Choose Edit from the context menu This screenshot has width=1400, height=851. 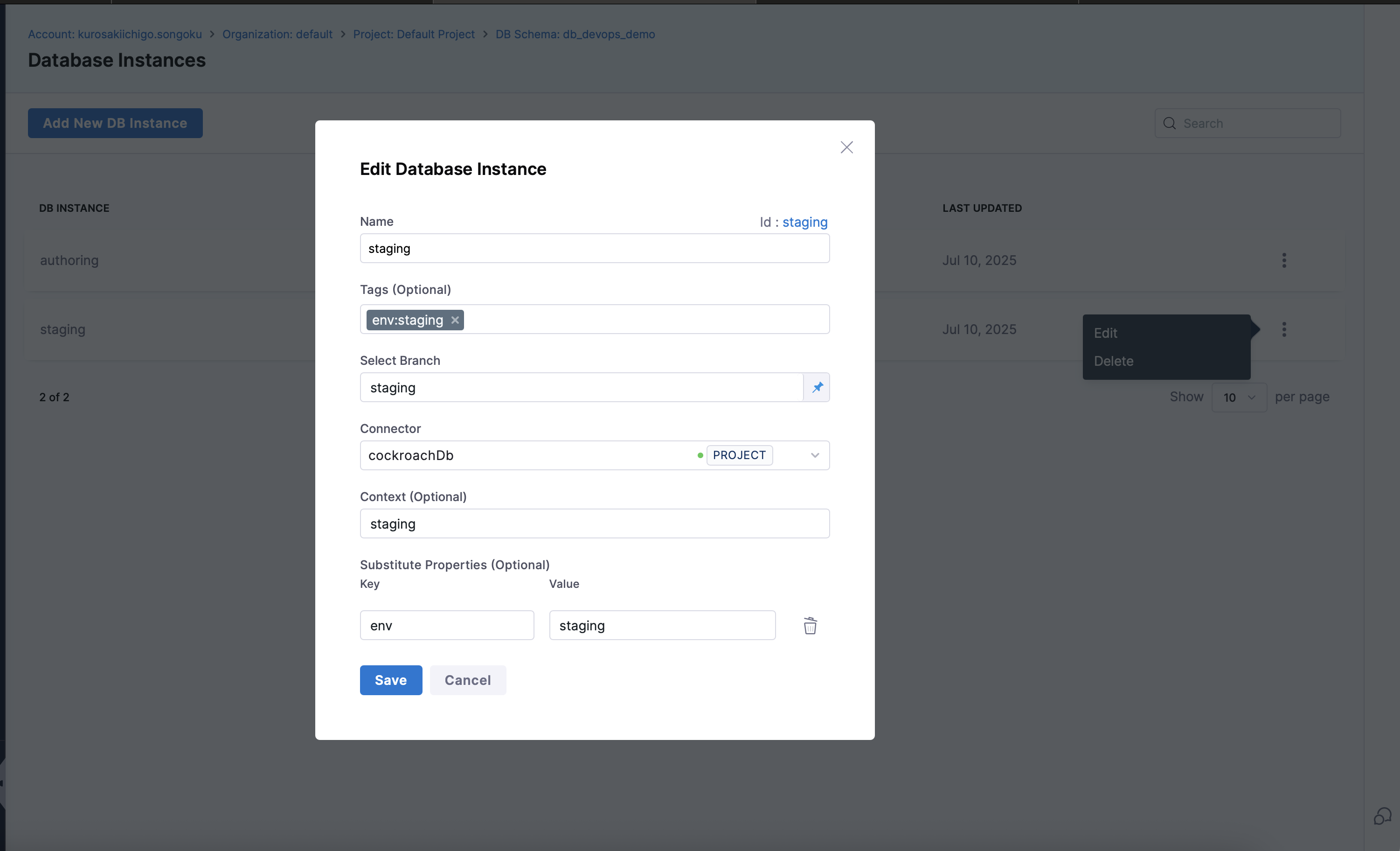1106,333
